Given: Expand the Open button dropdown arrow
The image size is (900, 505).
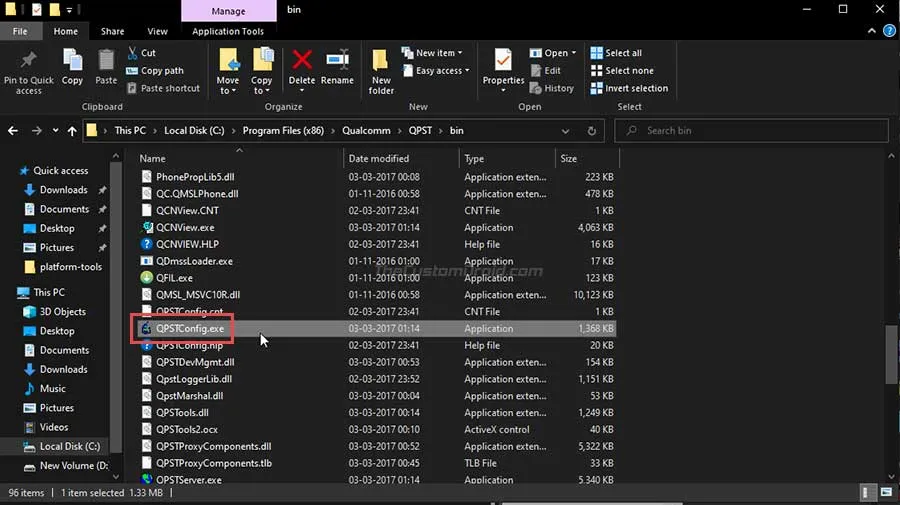Looking at the screenshot, I should [x=573, y=53].
